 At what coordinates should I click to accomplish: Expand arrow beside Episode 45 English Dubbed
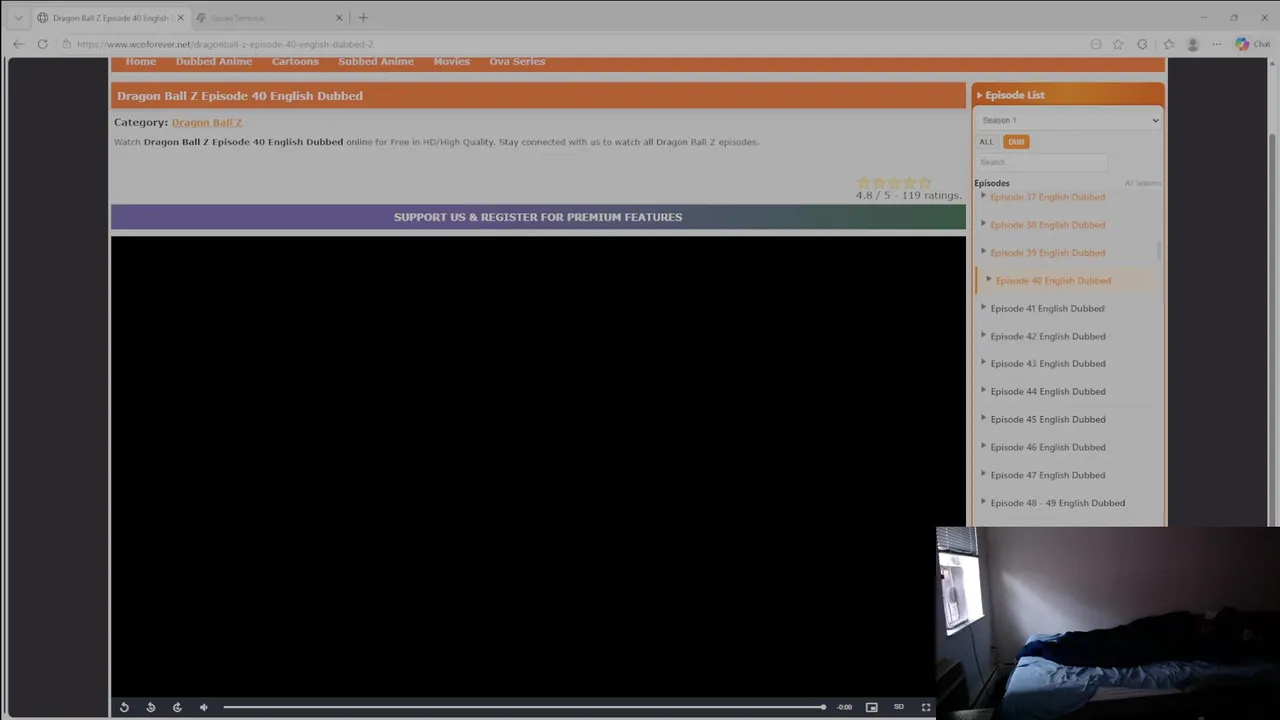tap(984, 419)
